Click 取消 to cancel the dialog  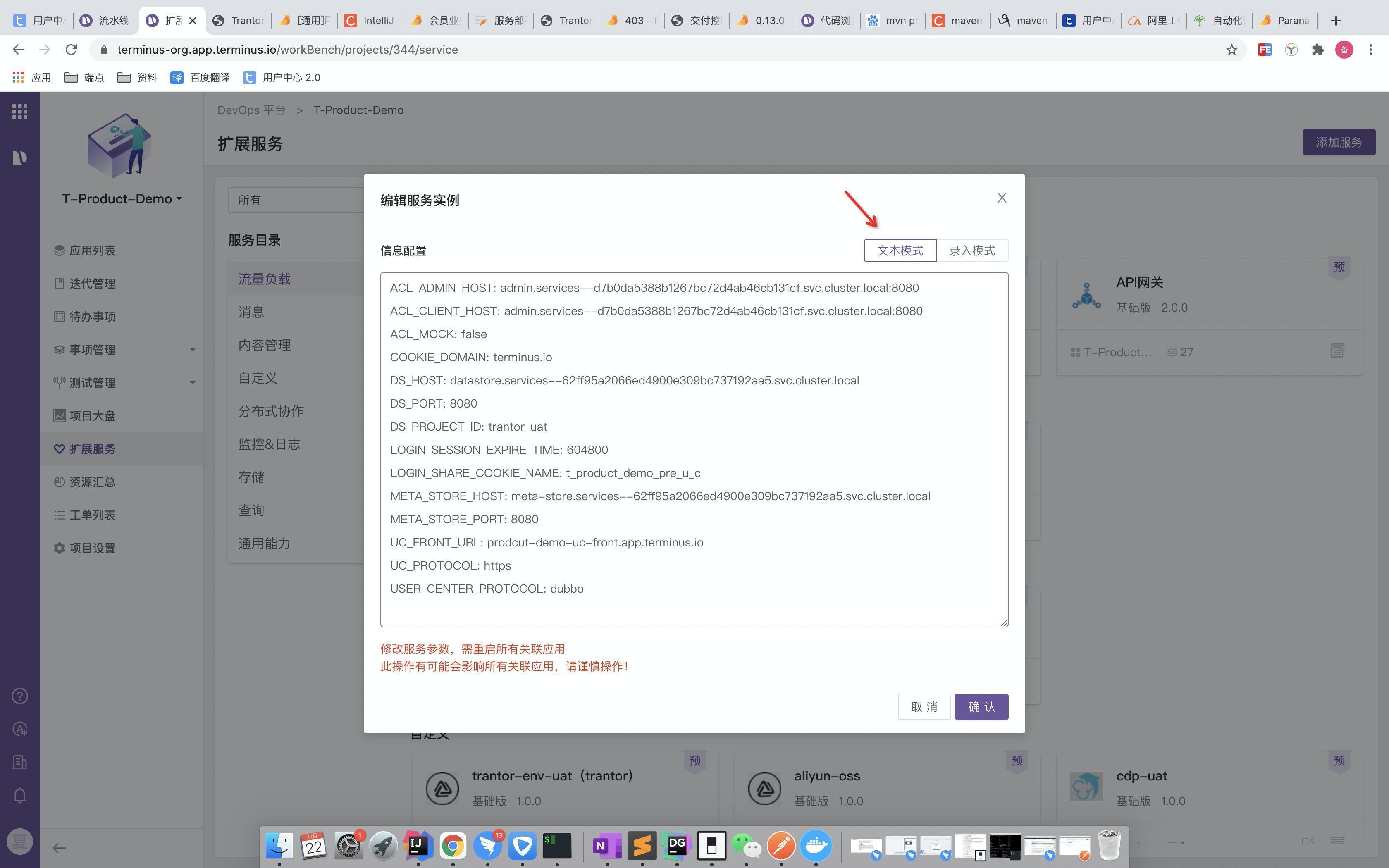(x=924, y=707)
